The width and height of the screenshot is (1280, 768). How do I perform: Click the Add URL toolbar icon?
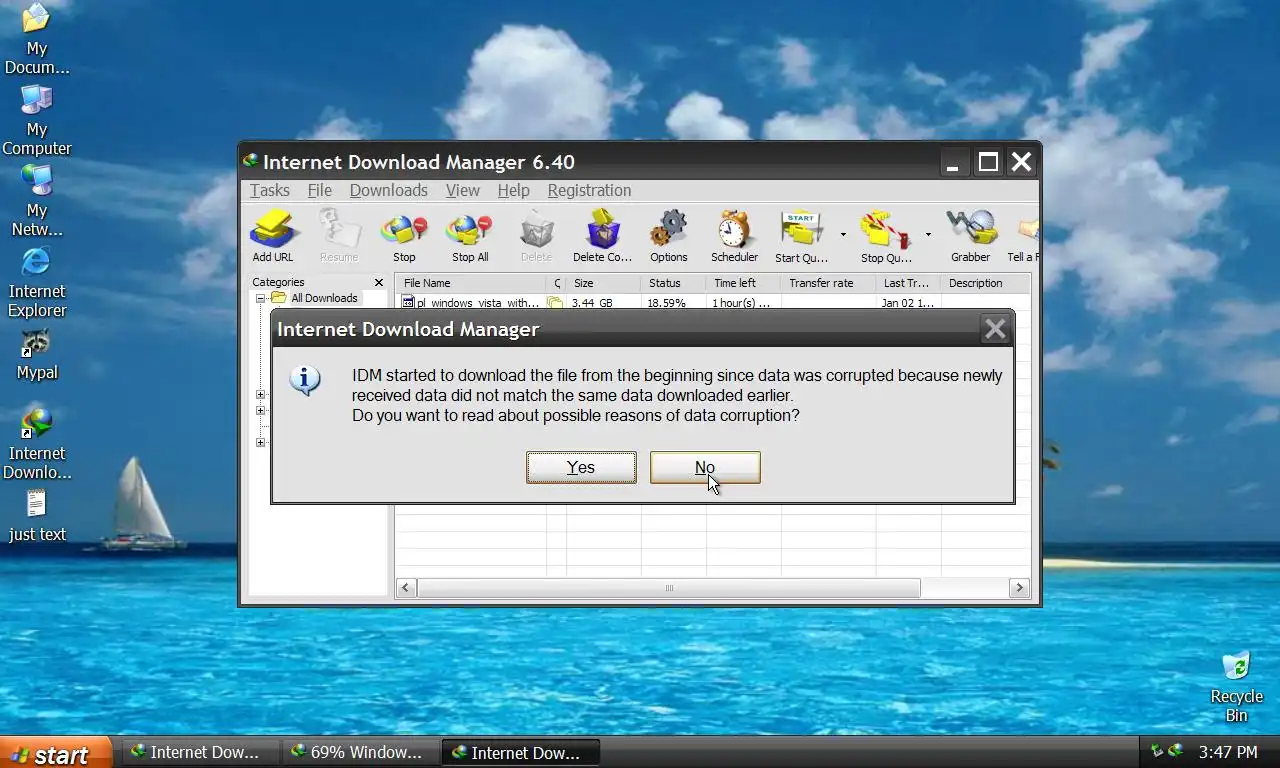[272, 236]
